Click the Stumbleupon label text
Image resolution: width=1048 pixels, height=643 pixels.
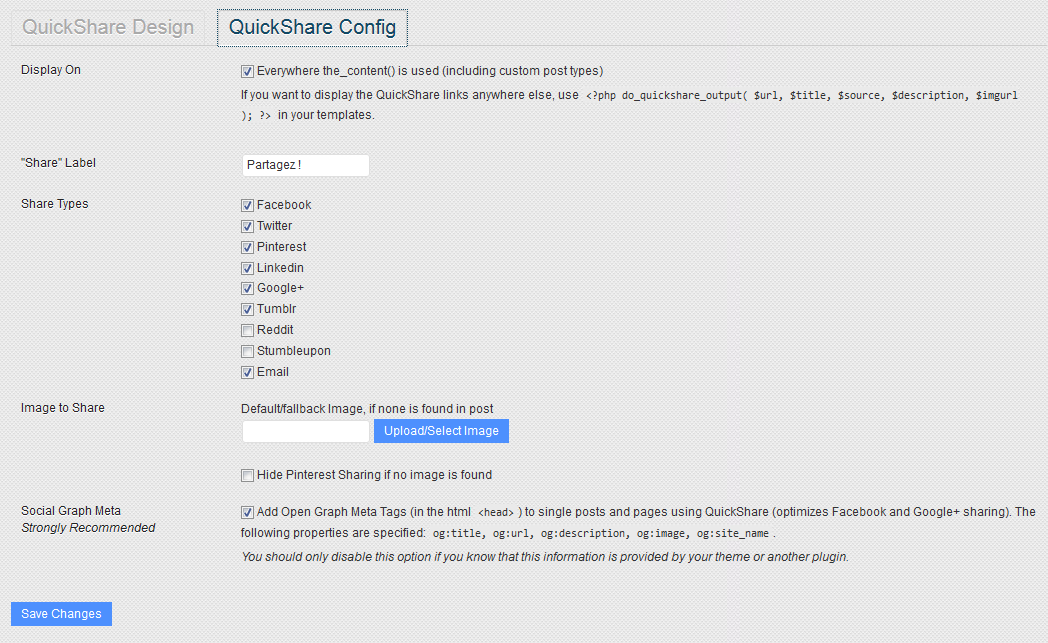point(293,351)
